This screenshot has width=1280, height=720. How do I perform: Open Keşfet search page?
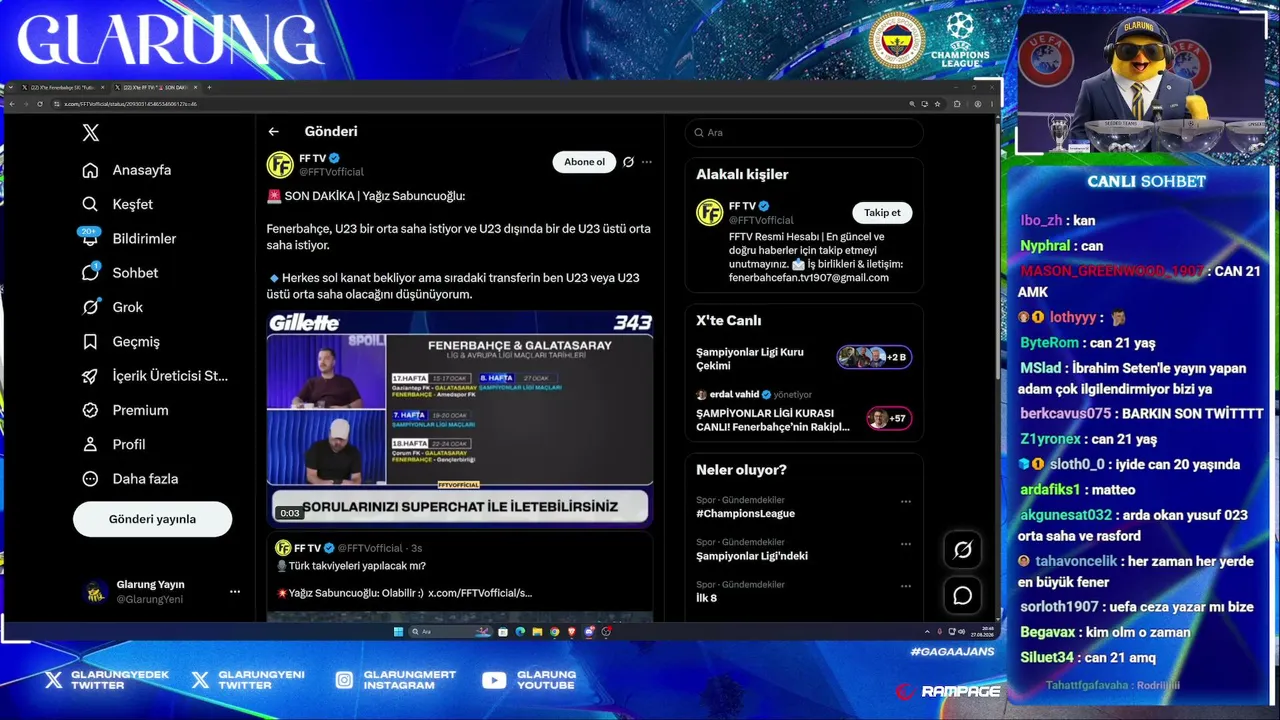click(x=132, y=204)
